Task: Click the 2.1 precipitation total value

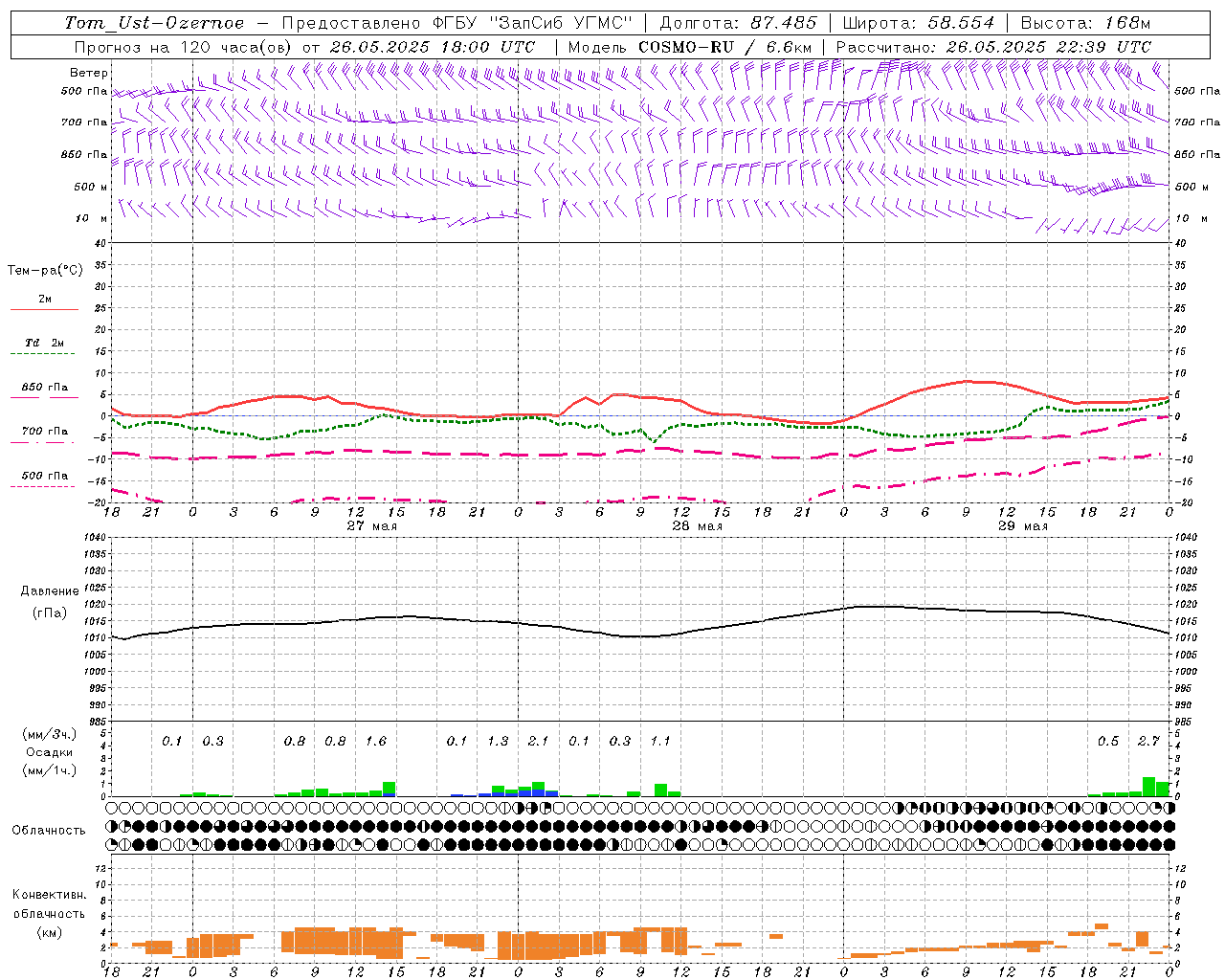Action: point(539,741)
